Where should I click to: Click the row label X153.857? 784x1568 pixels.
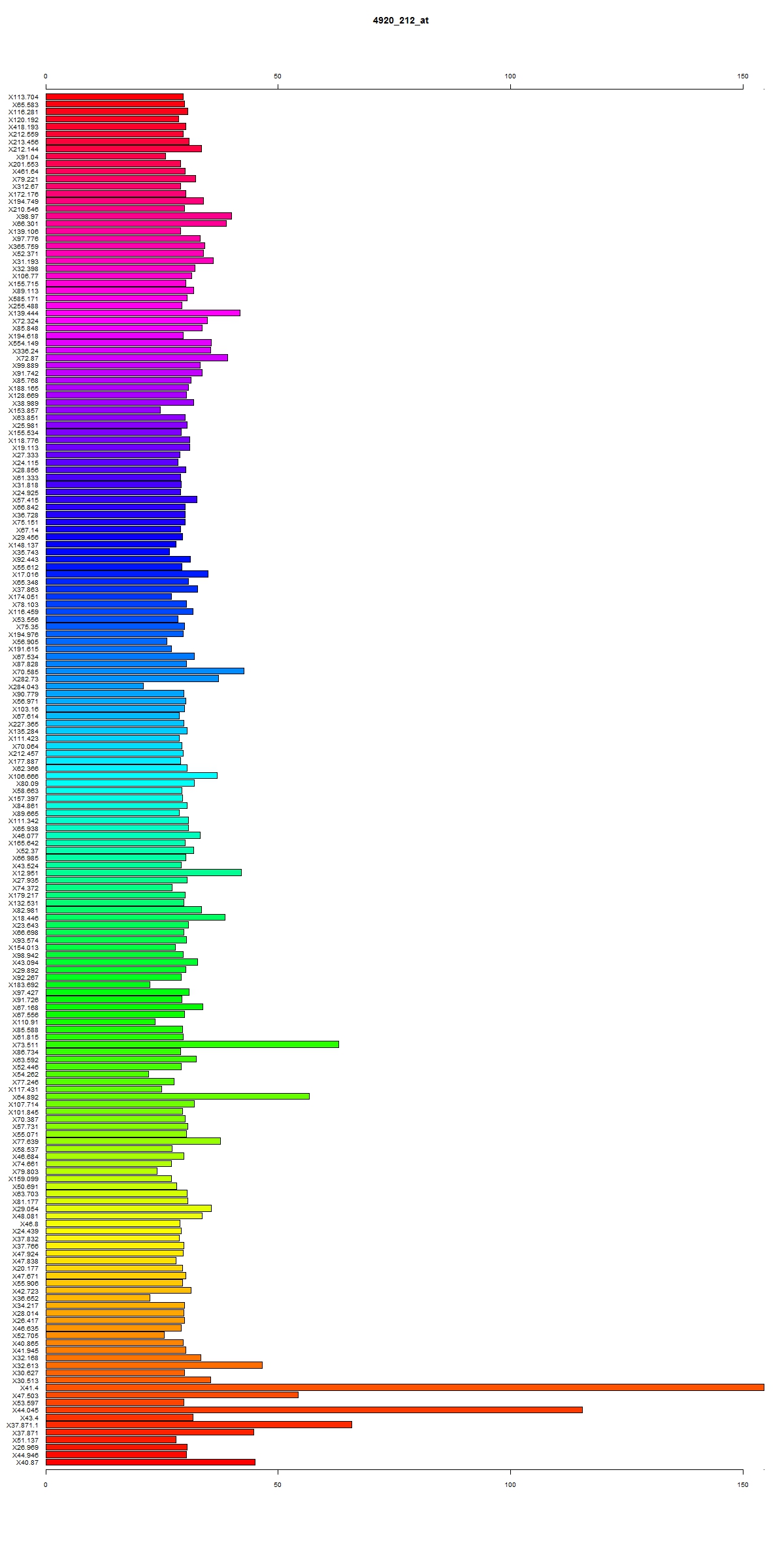click(24, 410)
